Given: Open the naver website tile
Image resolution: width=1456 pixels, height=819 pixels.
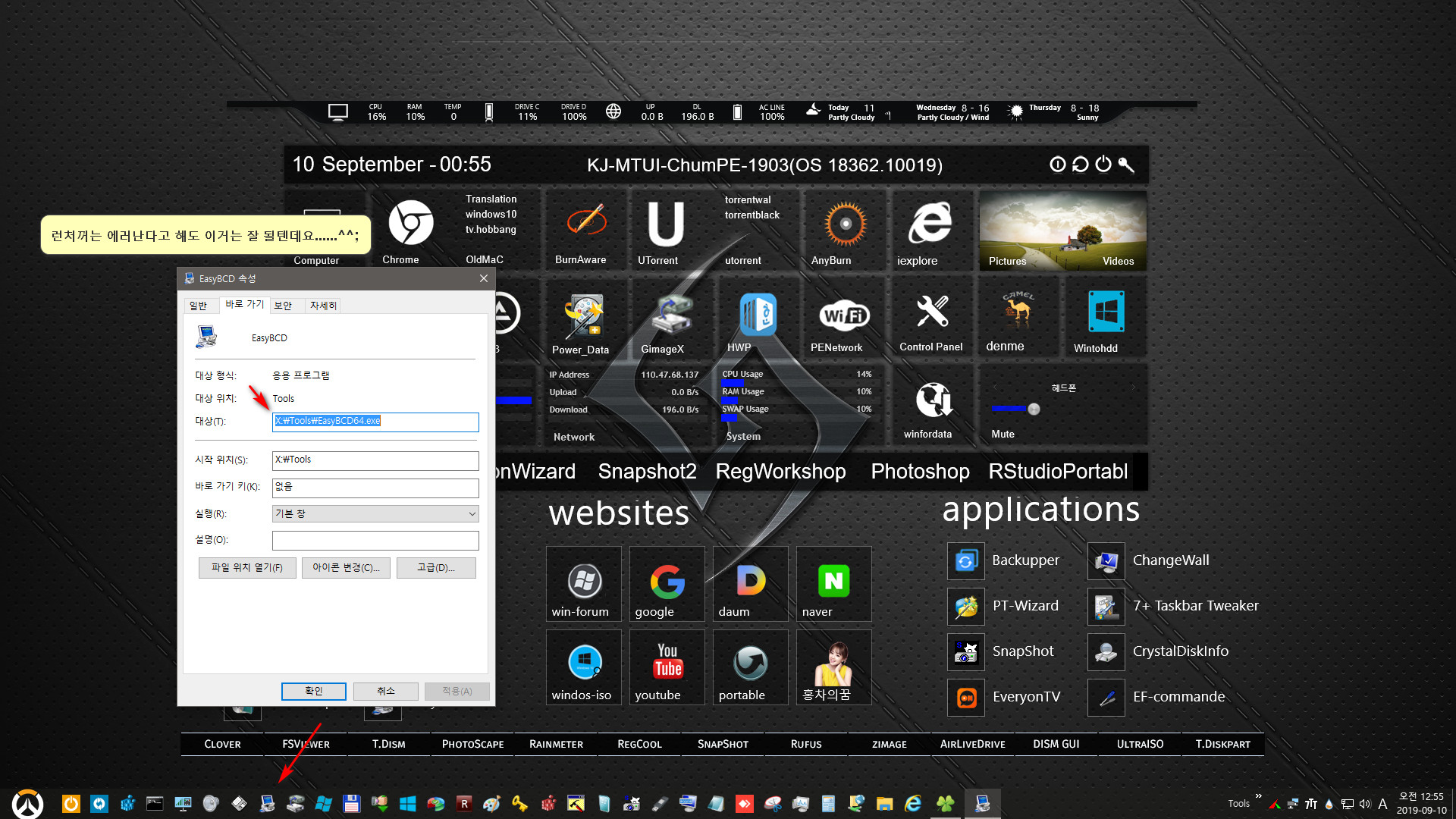Looking at the screenshot, I should click(834, 583).
